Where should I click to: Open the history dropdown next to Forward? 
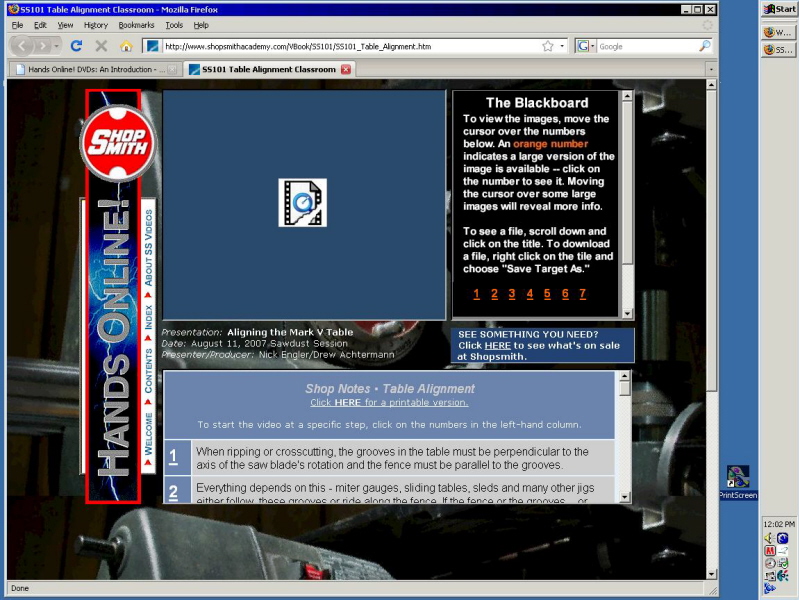[57, 46]
